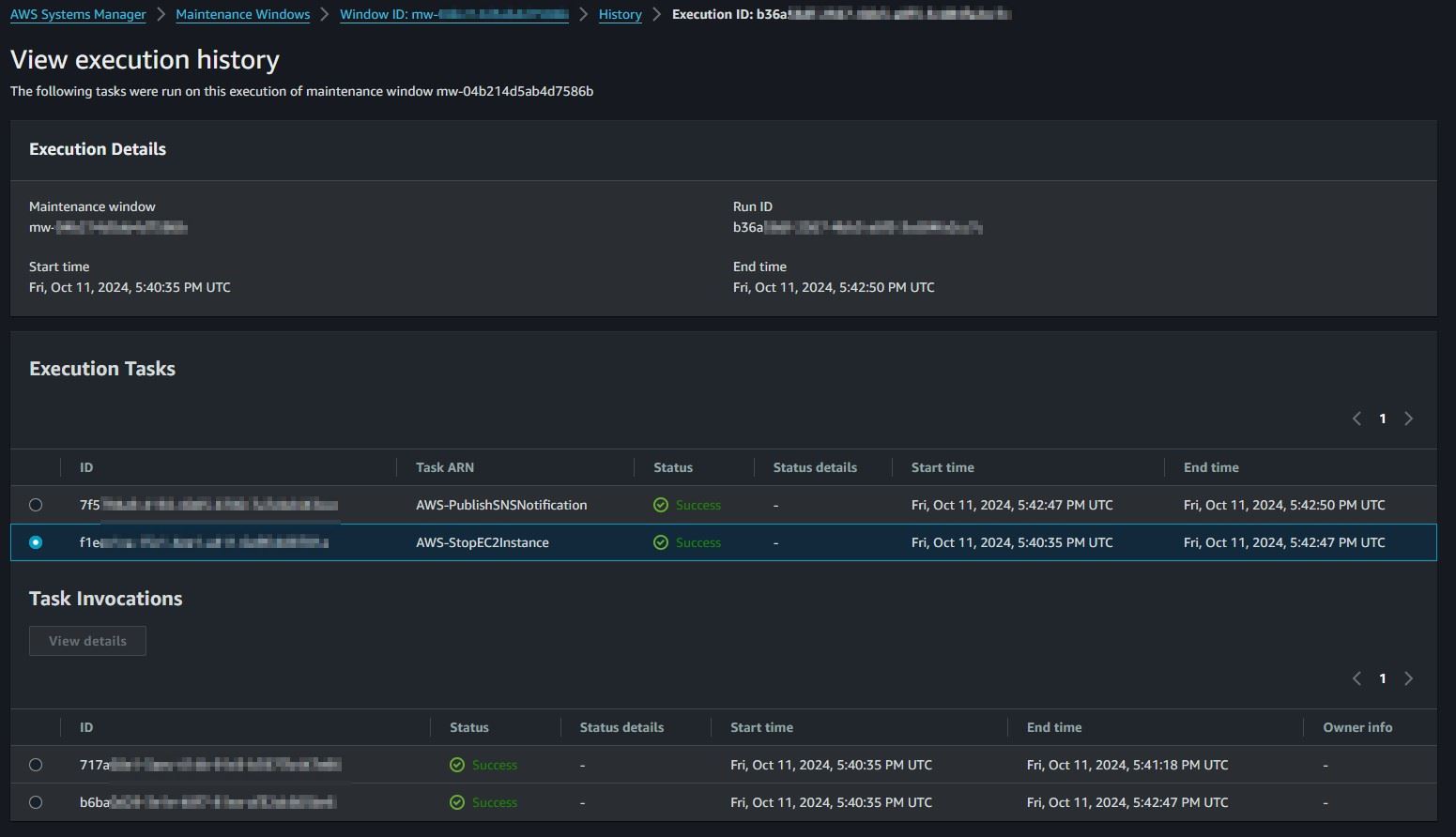The image size is (1456, 837).
Task: Go to next page of Task Invocations
Action: click(x=1408, y=678)
